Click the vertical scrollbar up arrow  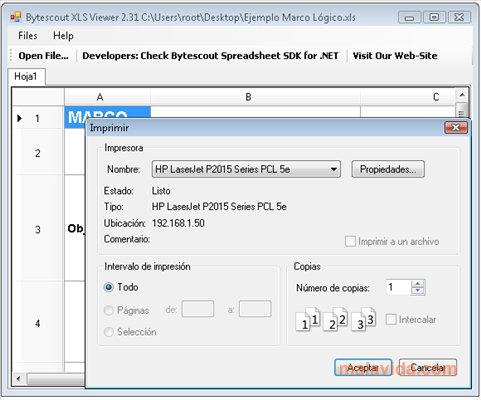[462, 95]
